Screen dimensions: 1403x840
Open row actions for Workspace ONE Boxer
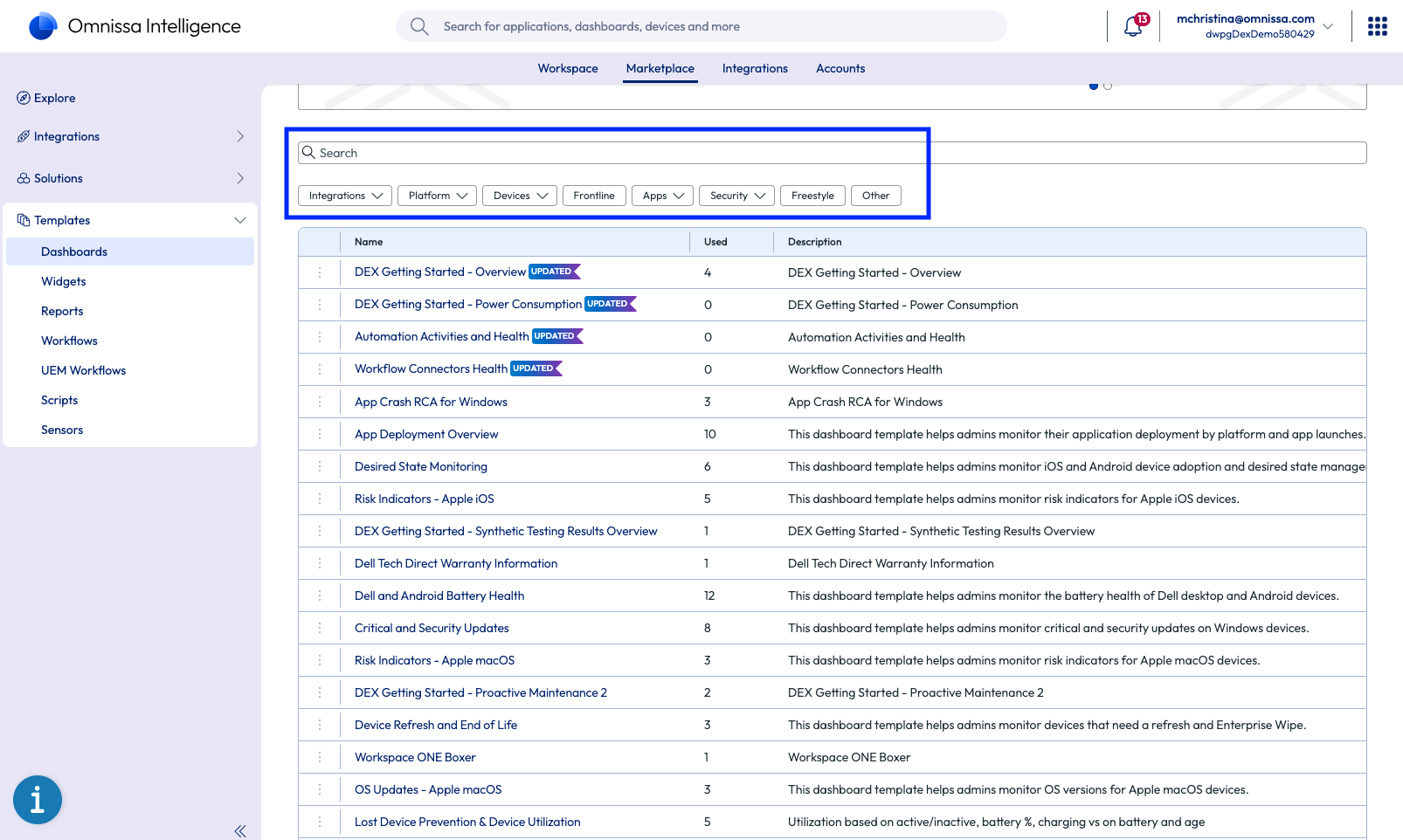320,757
